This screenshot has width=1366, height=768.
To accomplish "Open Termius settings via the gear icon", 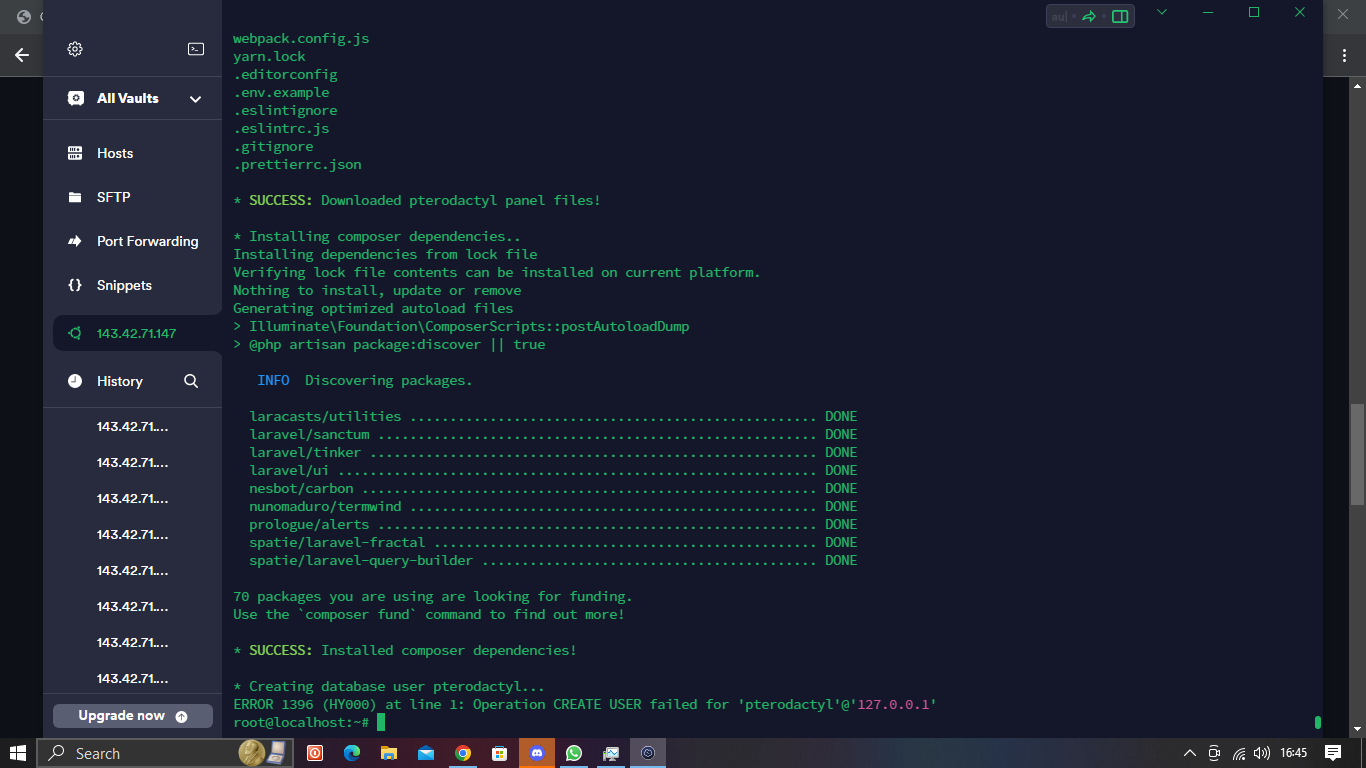I will [74, 48].
